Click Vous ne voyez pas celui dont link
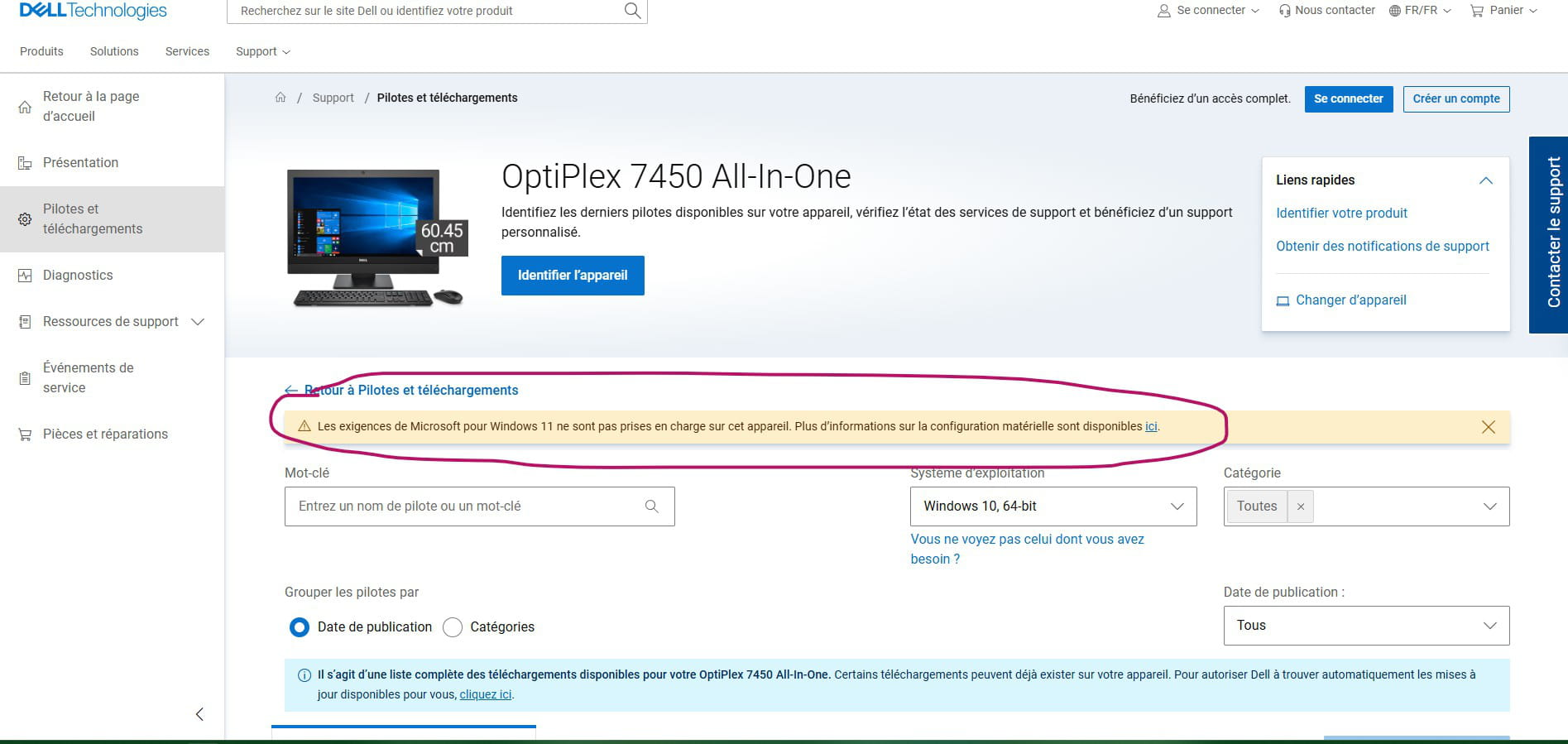1568x744 pixels. point(1028,550)
